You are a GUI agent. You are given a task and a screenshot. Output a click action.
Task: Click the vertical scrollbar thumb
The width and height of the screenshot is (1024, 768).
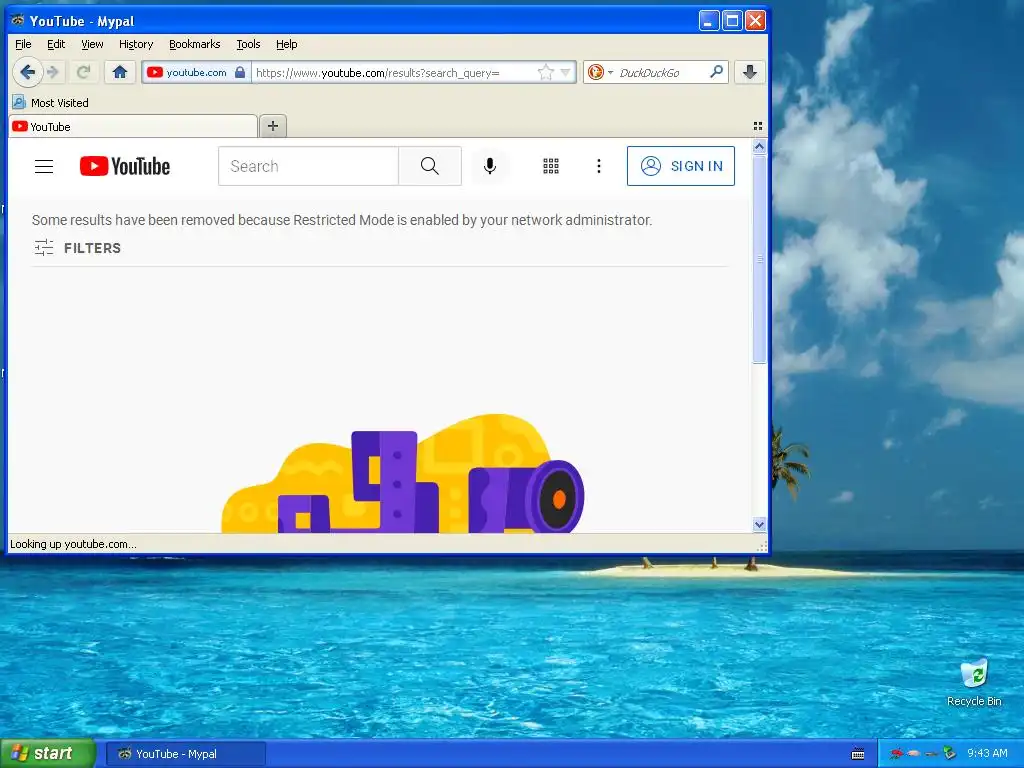[759, 259]
